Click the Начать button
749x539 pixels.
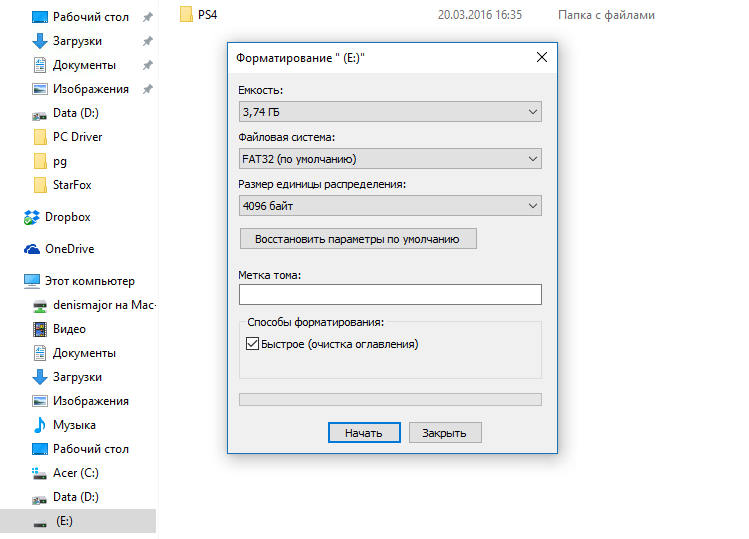point(364,432)
